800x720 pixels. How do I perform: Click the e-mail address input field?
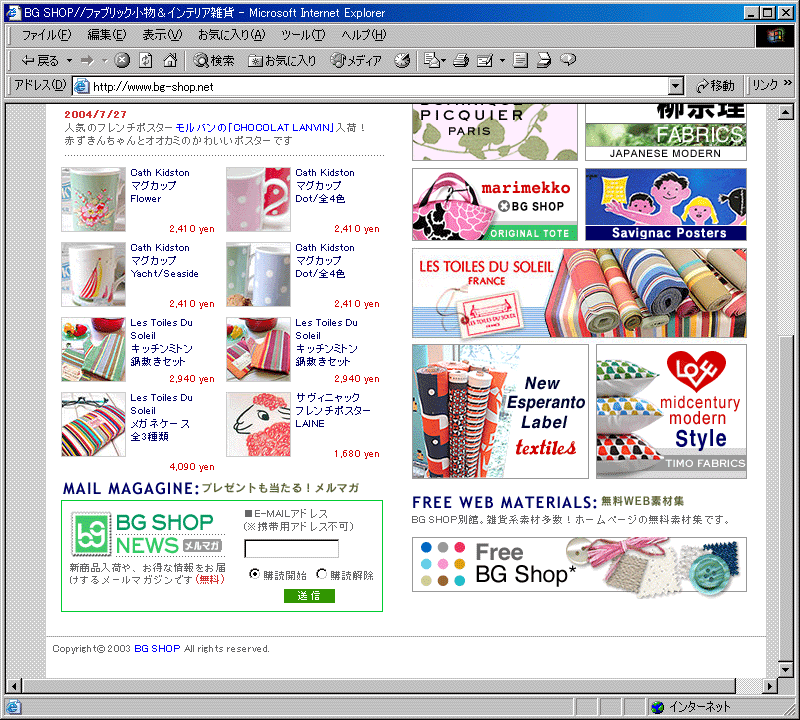(x=291, y=549)
